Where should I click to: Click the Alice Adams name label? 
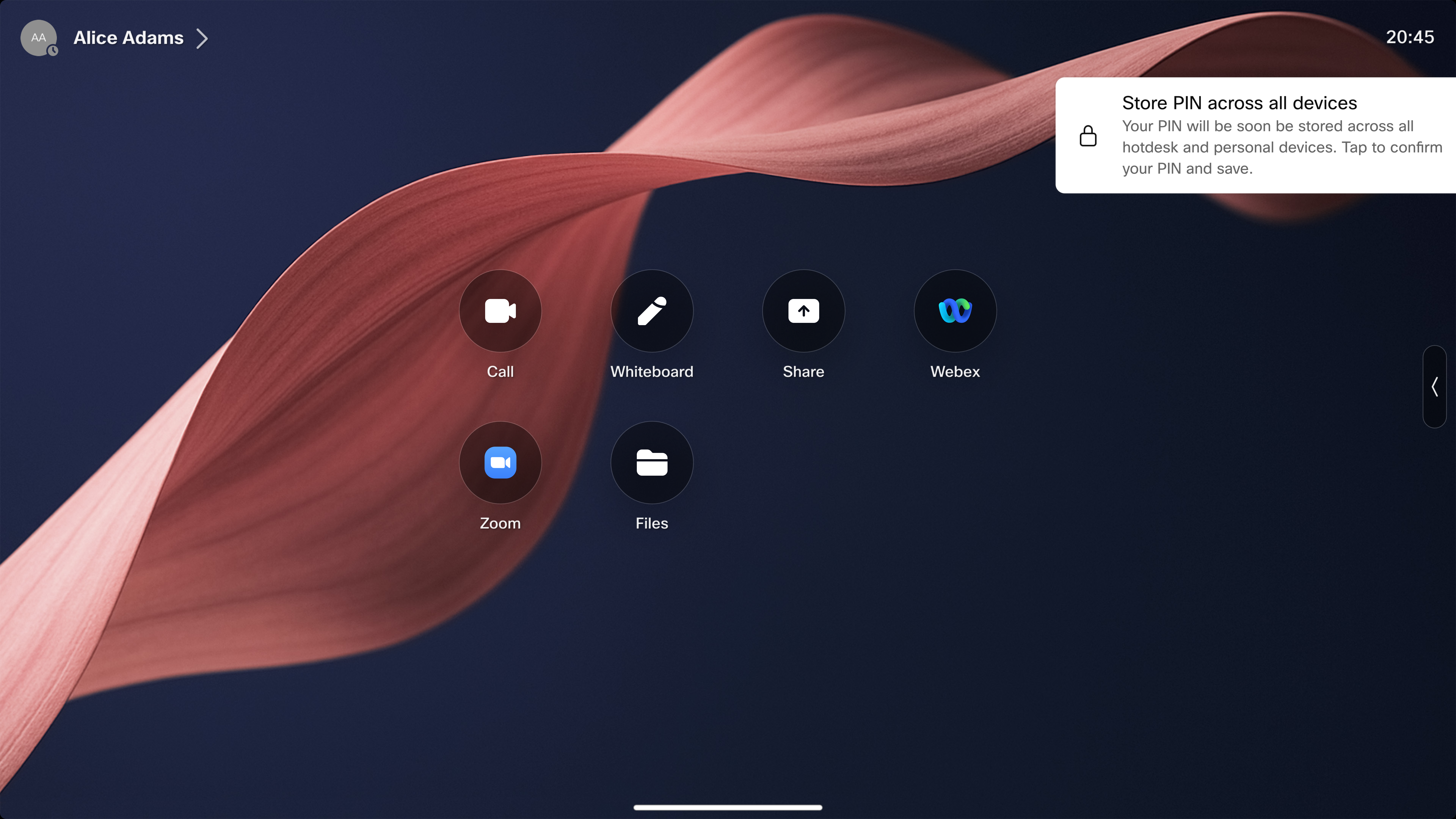coord(128,38)
